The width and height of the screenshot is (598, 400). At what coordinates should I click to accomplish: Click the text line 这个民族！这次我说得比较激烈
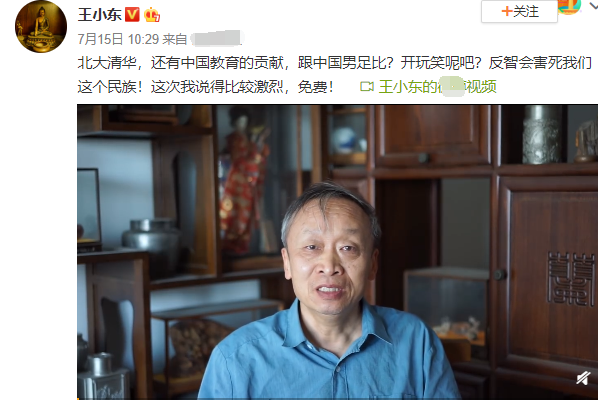205,87
